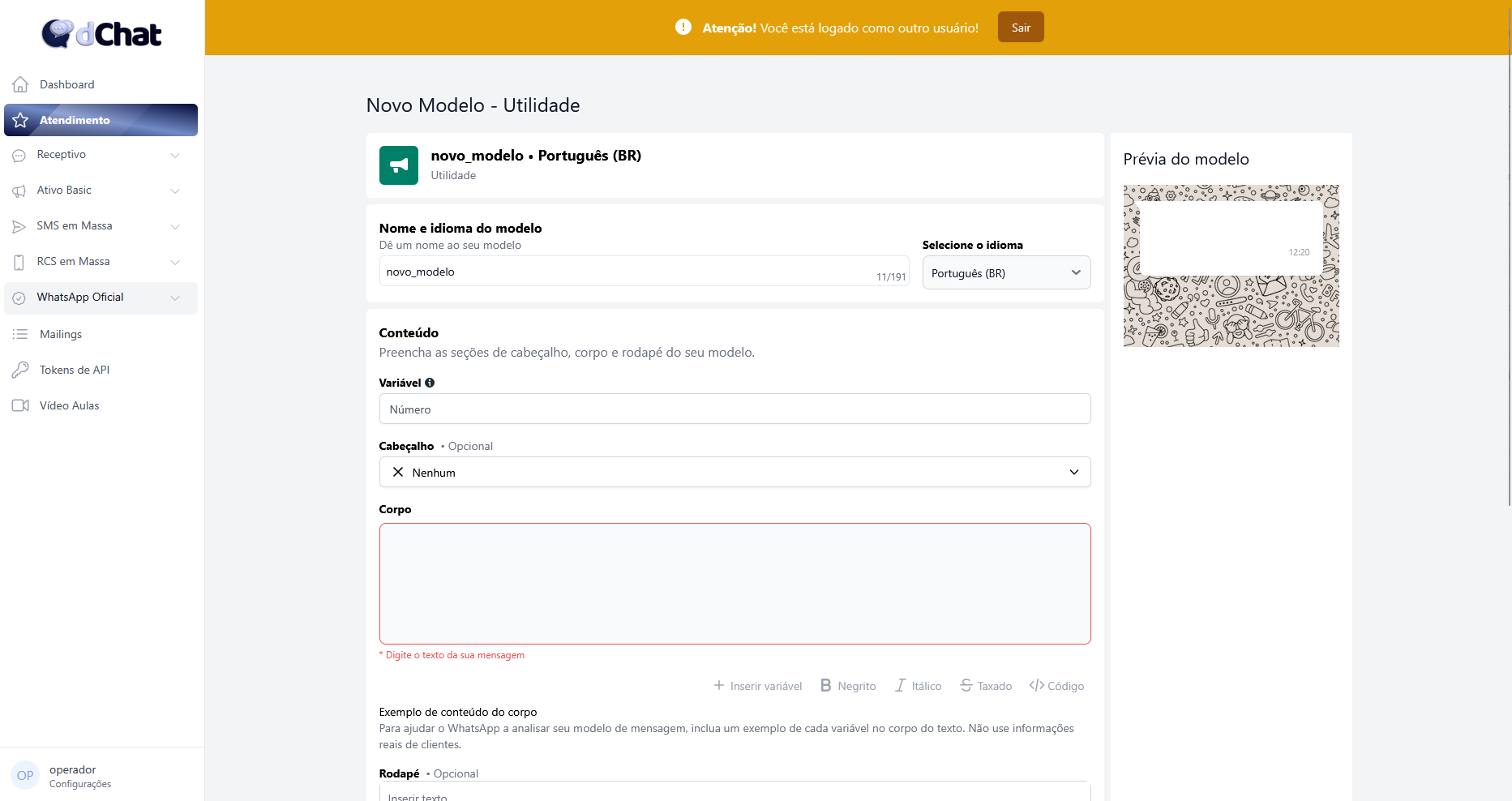
Task: Open the Selecione o idioma dropdown
Action: click(x=1006, y=273)
